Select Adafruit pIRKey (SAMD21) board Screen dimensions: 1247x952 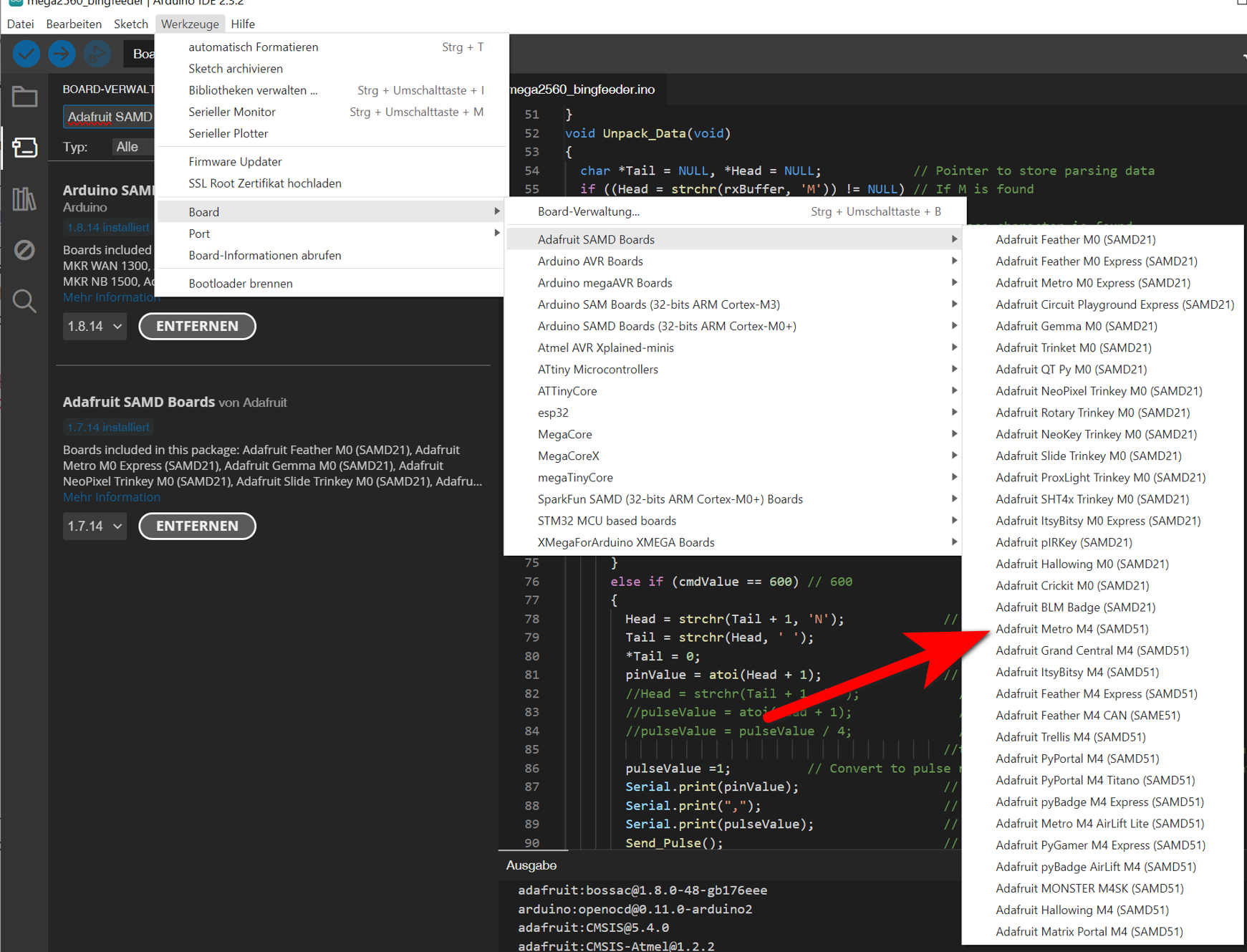tap(1103, 542)
